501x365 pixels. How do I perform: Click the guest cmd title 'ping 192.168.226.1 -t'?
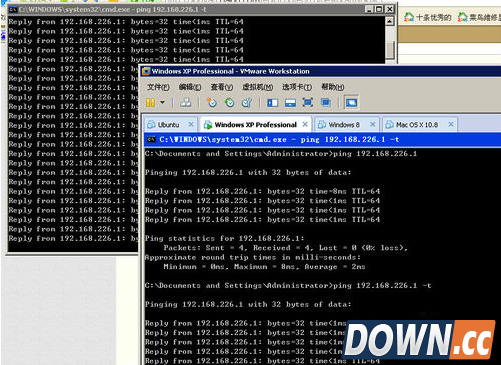tap(350, 140)
